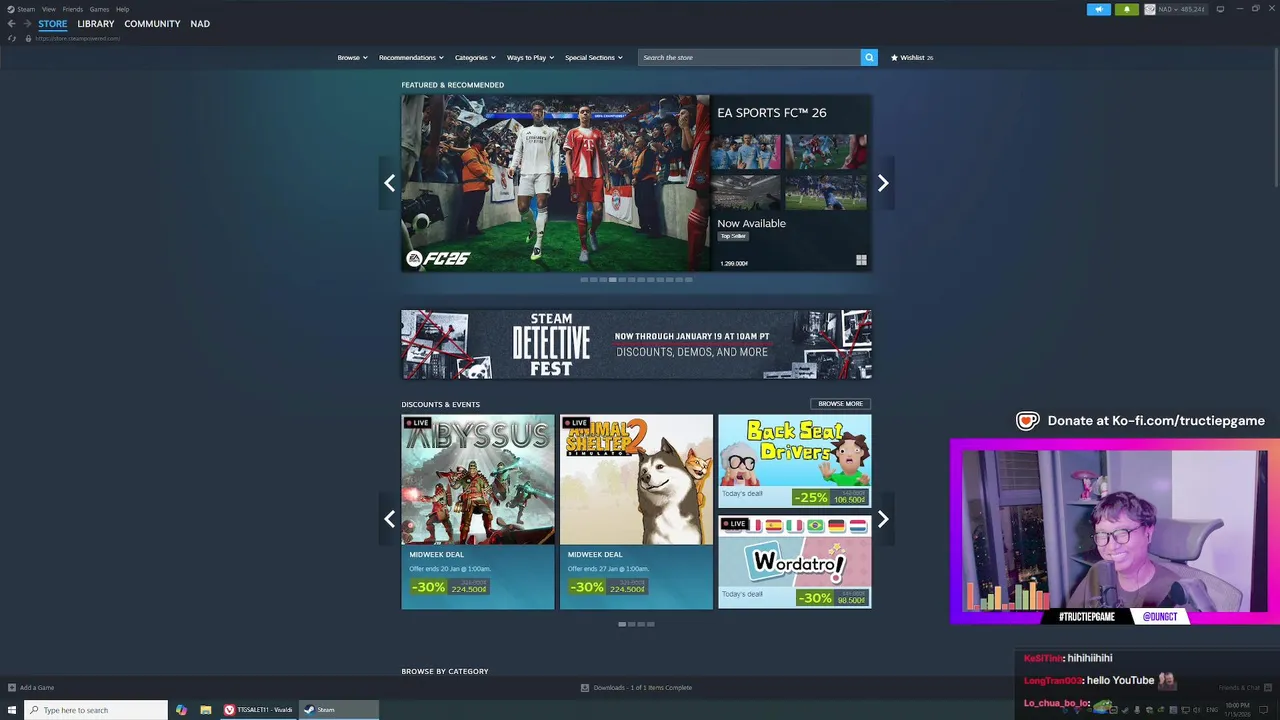Expand the Recommendations dropdown

411,58
